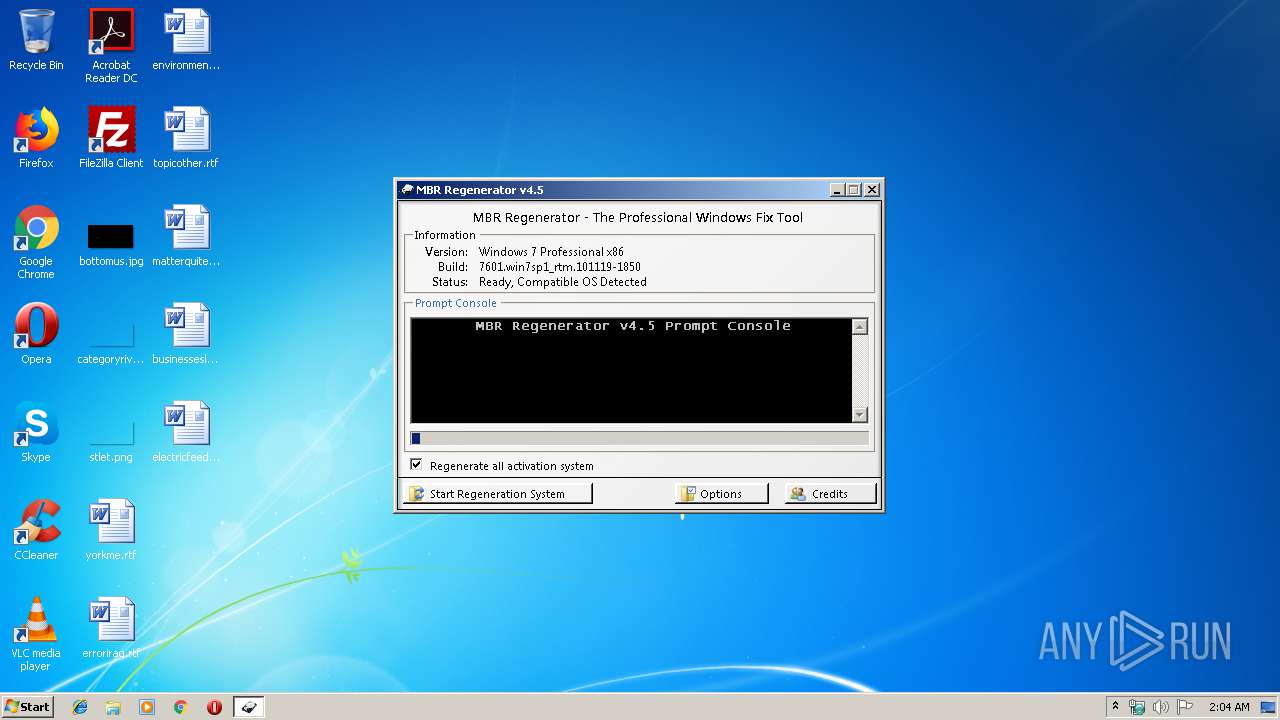Open FileZilla Client shortcut
The image size is (1280, 720).
pos(111,138)
